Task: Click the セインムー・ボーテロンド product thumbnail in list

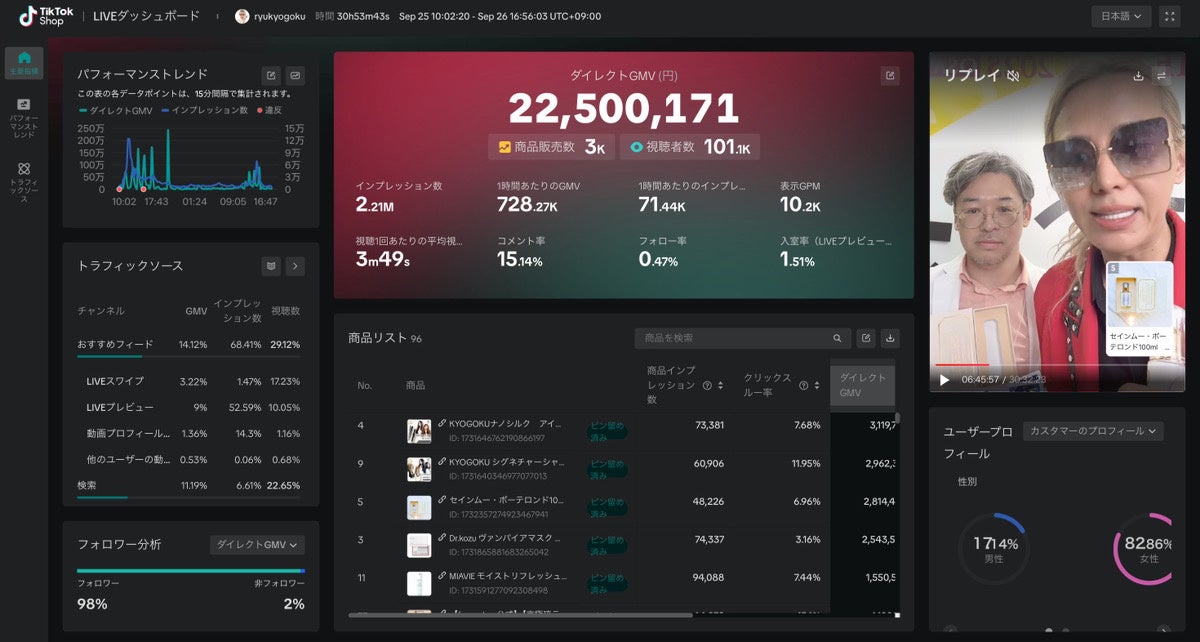Action: pos(419,507)
